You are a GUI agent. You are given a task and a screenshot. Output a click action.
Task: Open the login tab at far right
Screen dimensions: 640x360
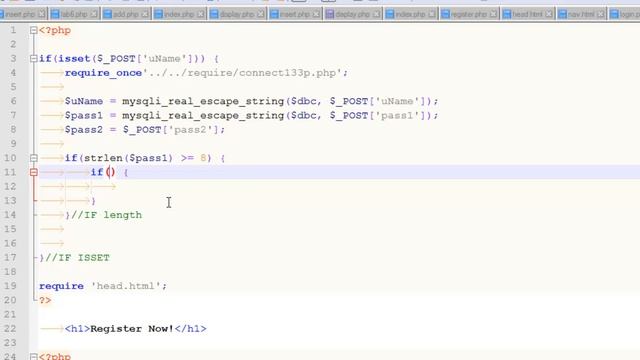pos(624,14)
